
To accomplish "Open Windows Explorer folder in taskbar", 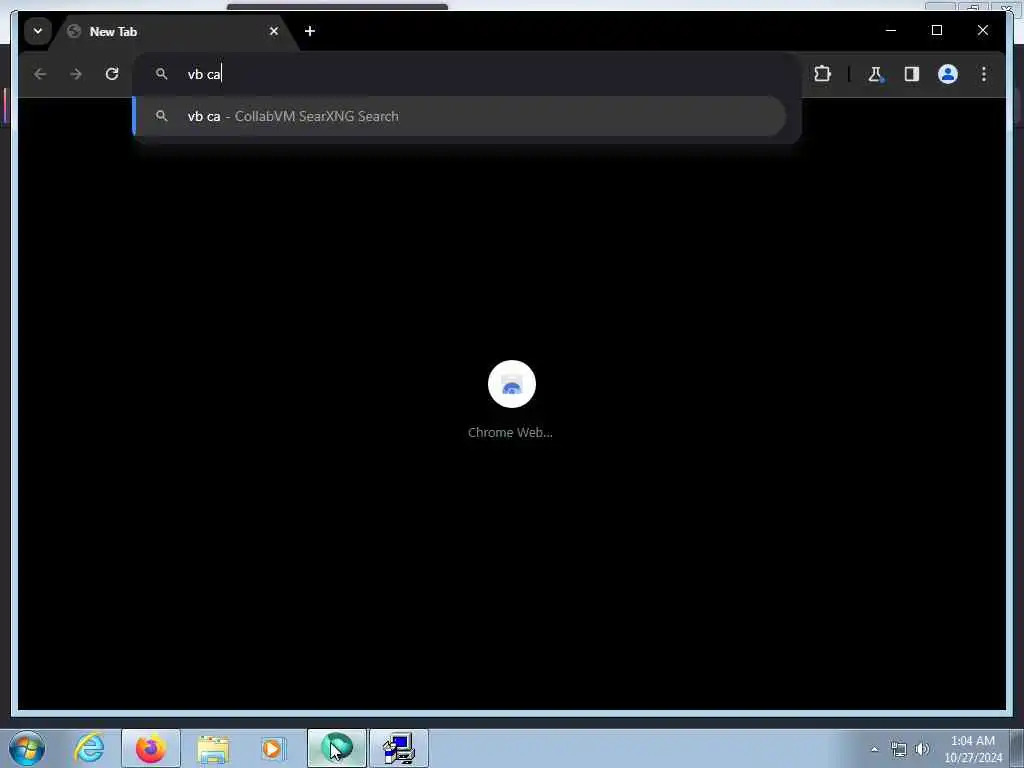I will tap(213, 748).
